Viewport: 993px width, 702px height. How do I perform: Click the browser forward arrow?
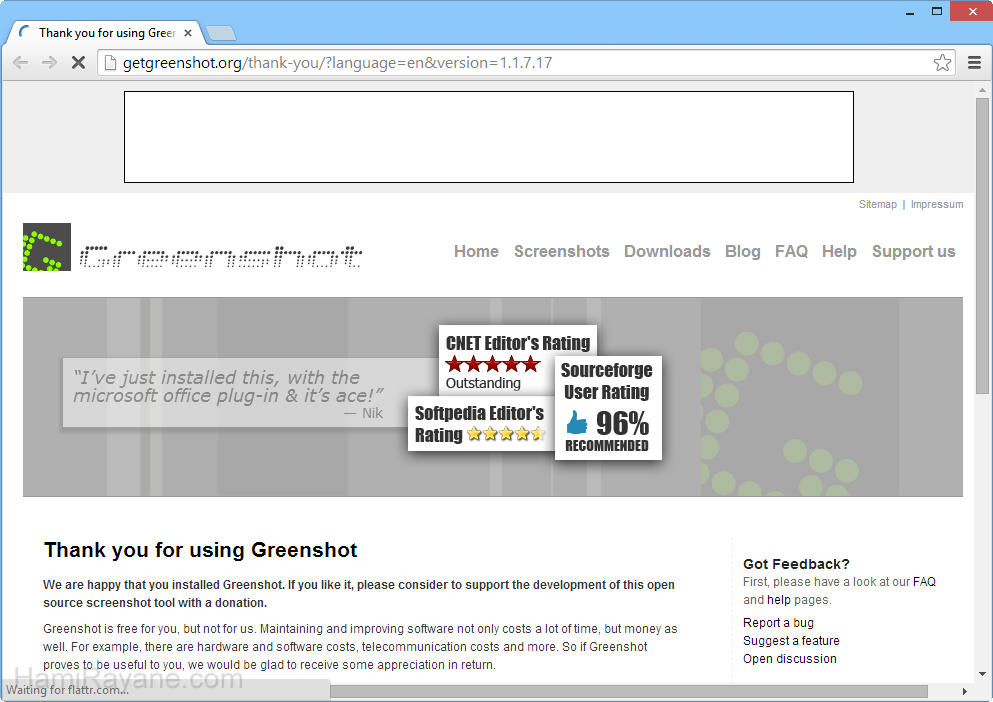click(x=49, y=62)
